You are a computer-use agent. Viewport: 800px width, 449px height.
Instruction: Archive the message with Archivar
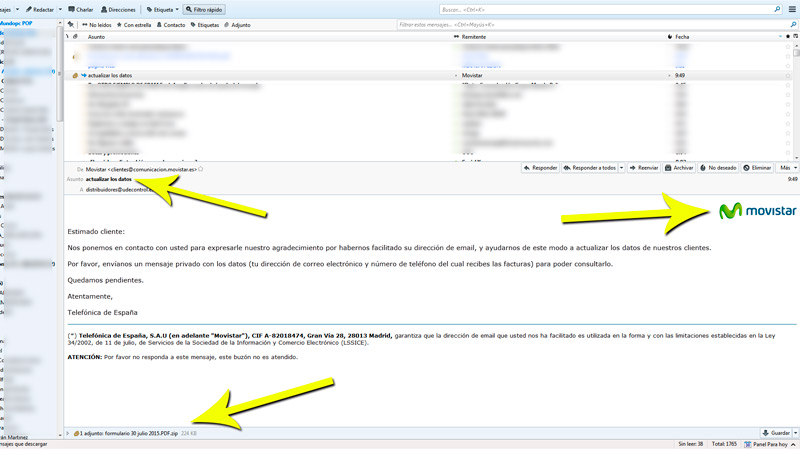tap(679, 168)
